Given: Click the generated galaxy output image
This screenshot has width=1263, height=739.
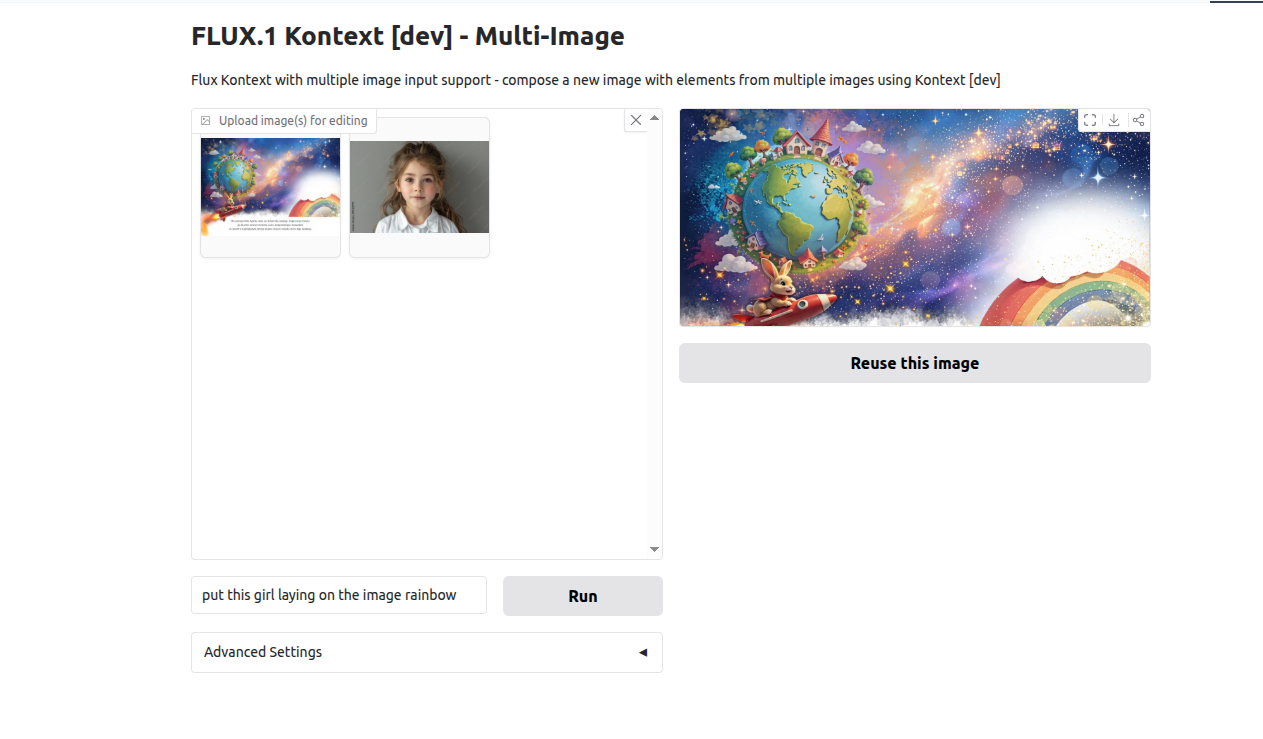Looking at the screenshot, I should click(x=915, y=217).
